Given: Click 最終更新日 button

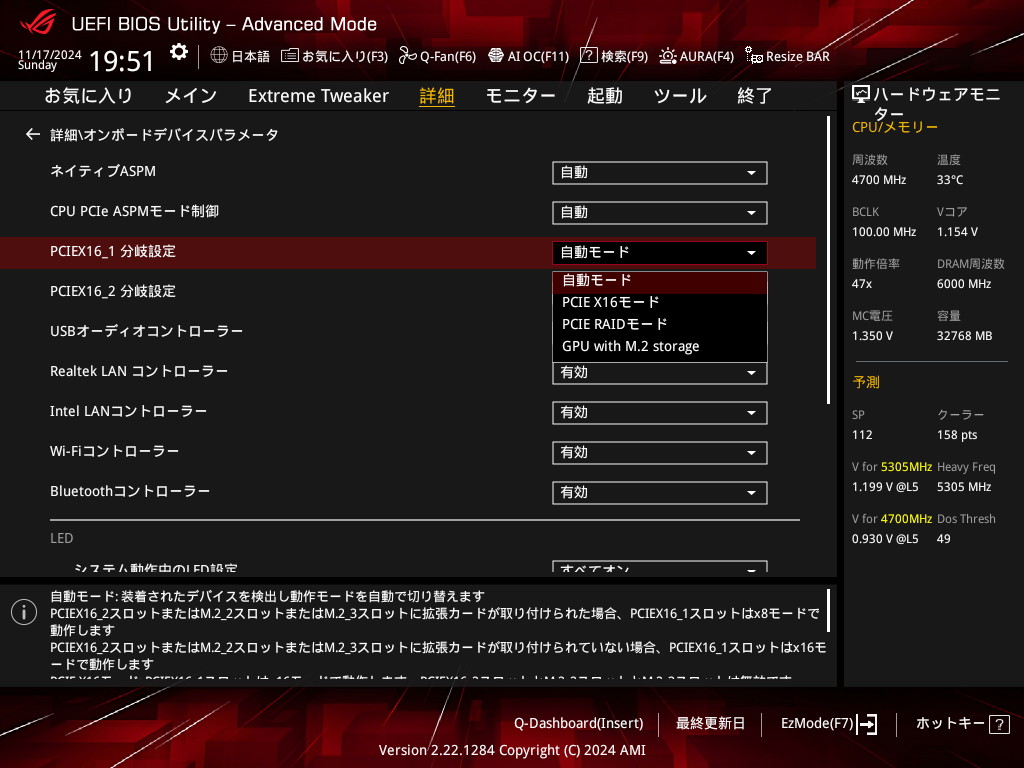Looking at the screenshot, I should tap(711, 724).
